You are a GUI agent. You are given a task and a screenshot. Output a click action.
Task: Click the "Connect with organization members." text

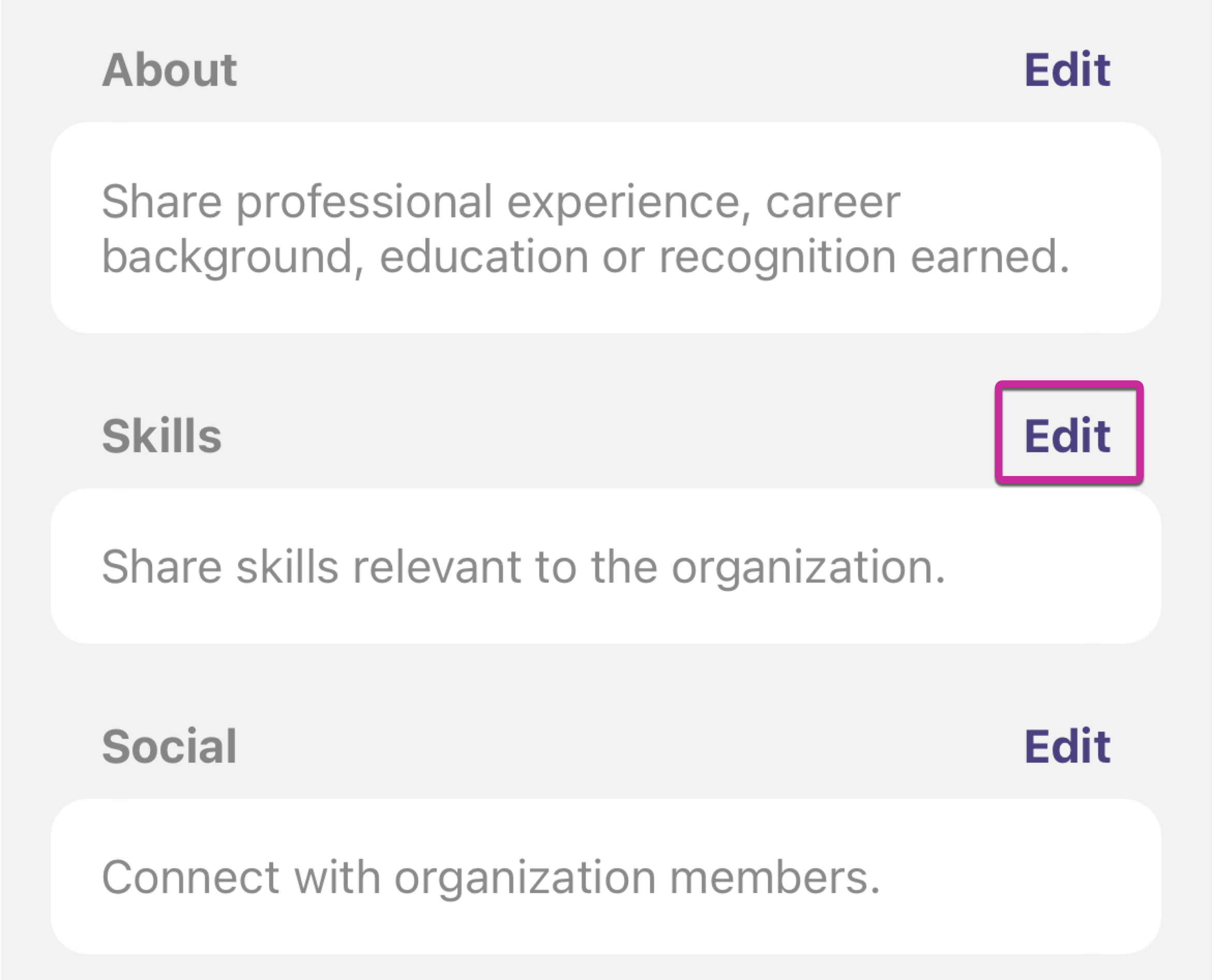pos(491,877)
